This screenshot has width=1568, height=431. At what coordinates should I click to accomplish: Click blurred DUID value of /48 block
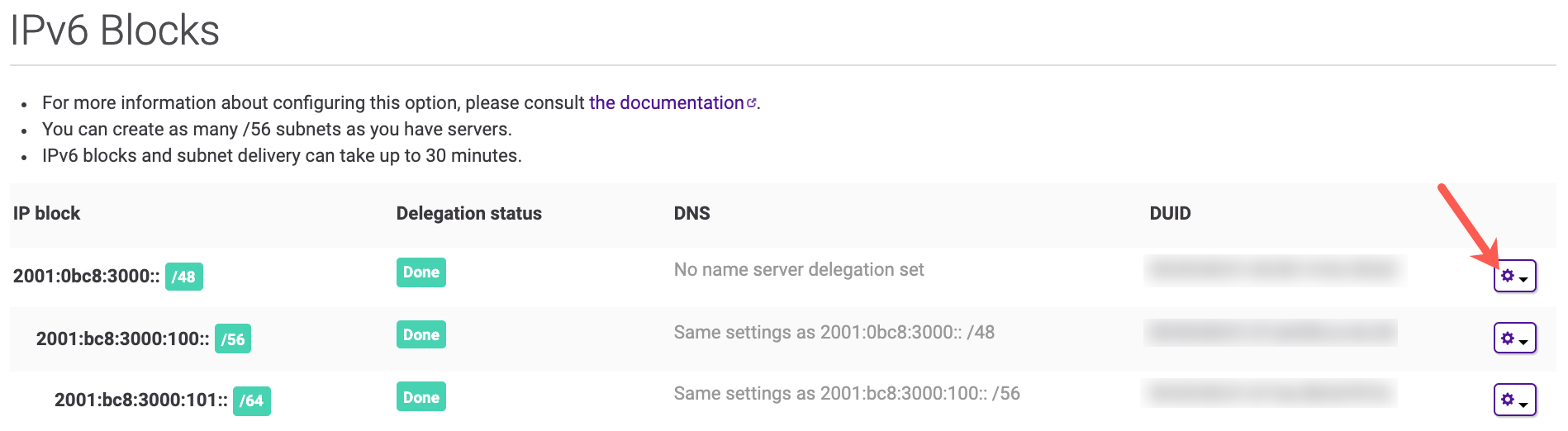tap(1273, 269)
